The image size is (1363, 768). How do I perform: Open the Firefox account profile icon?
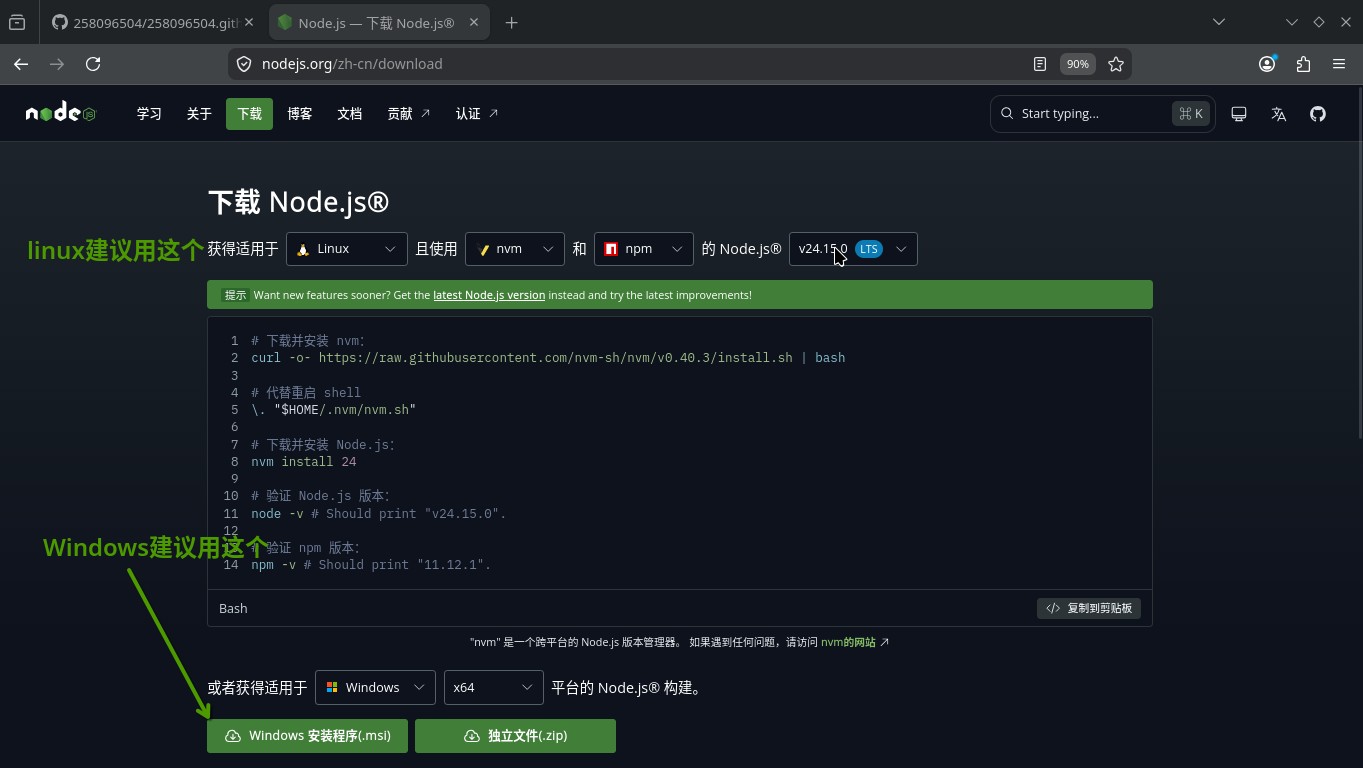(x=1267, y=64)
